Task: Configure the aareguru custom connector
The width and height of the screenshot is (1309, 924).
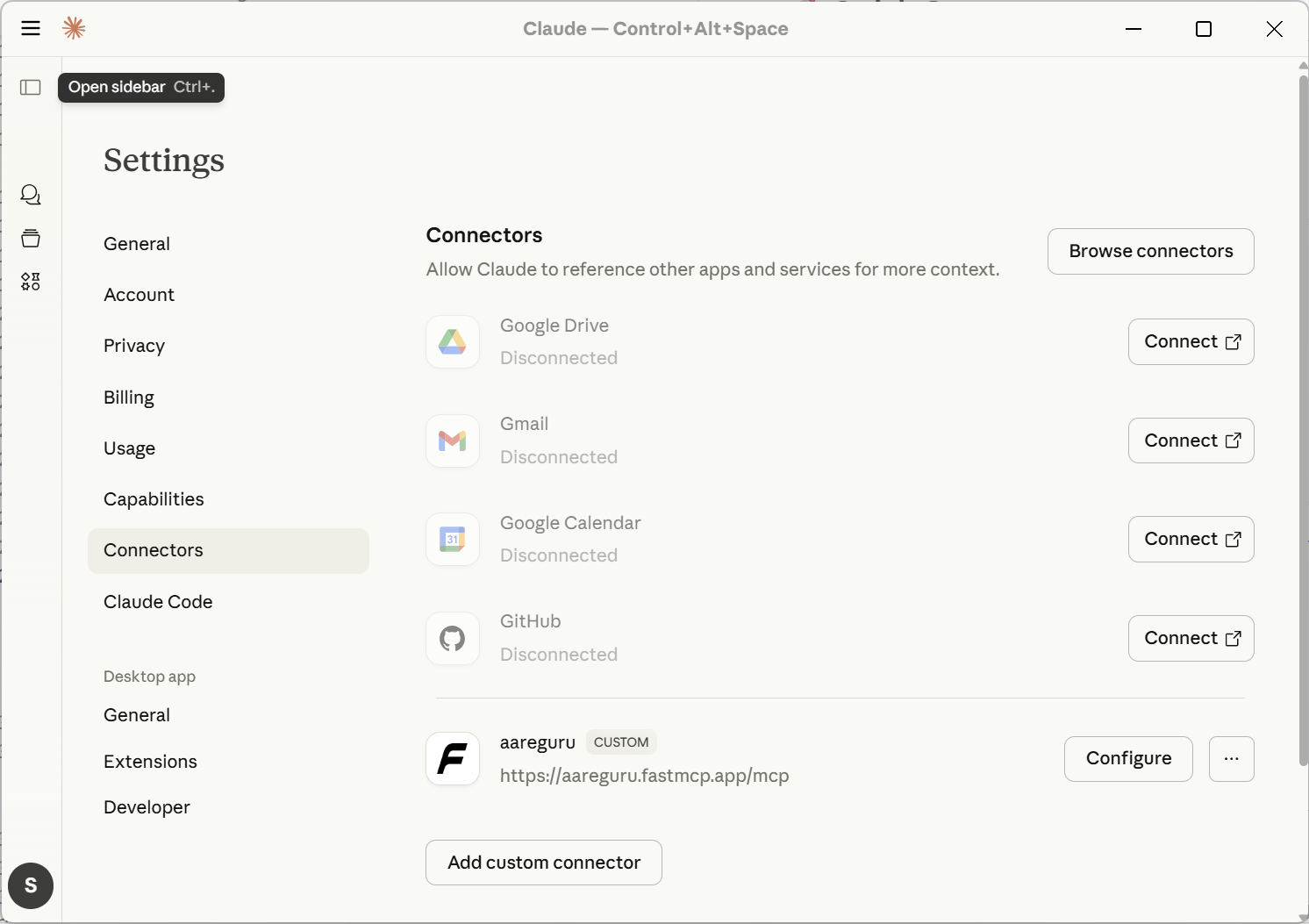Action: (1128, 758)
